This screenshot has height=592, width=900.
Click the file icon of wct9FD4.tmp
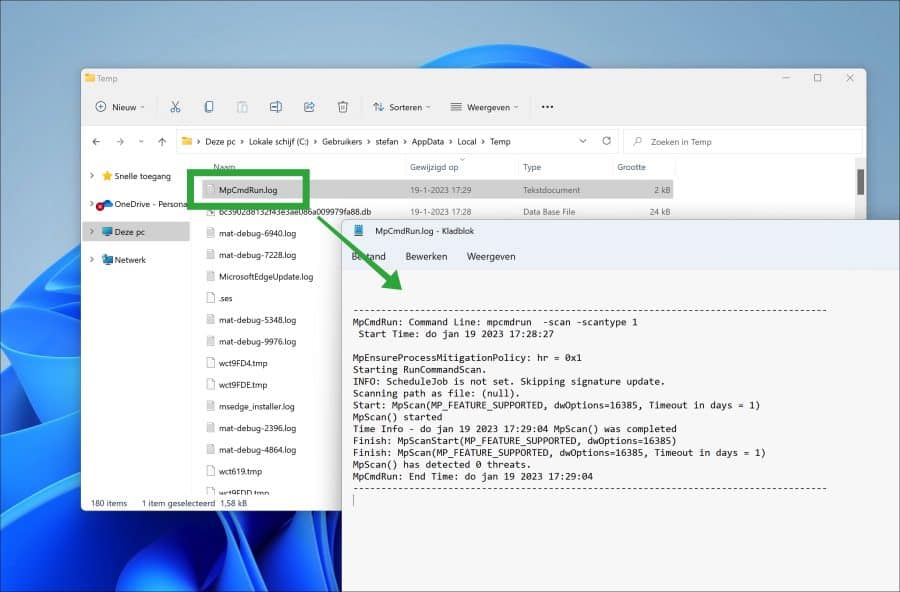click(211, 363)
